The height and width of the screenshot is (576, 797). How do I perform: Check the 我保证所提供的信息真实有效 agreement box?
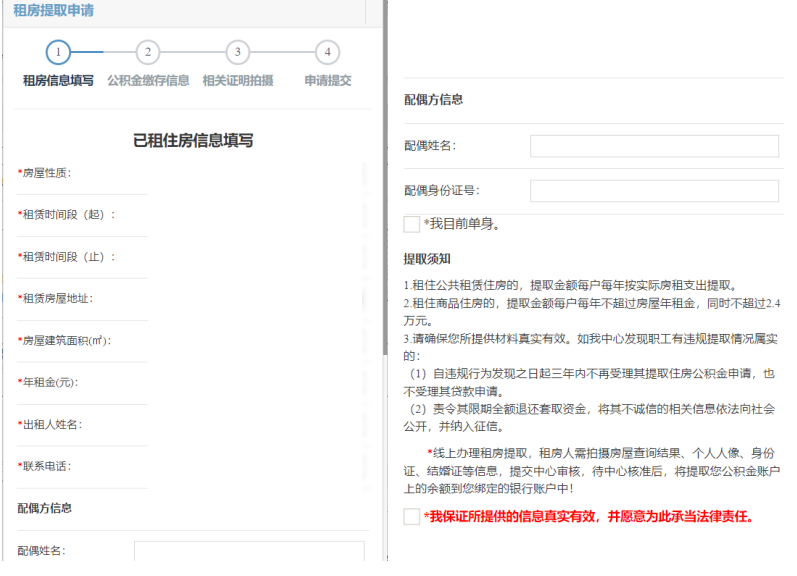(x=412, y=517)
